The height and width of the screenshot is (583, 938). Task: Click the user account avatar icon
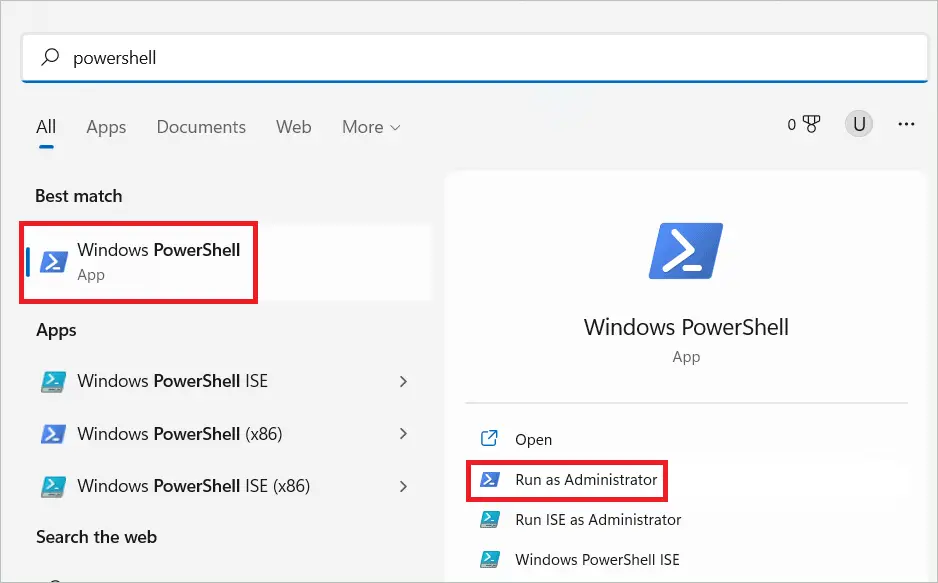pos(858,123)
